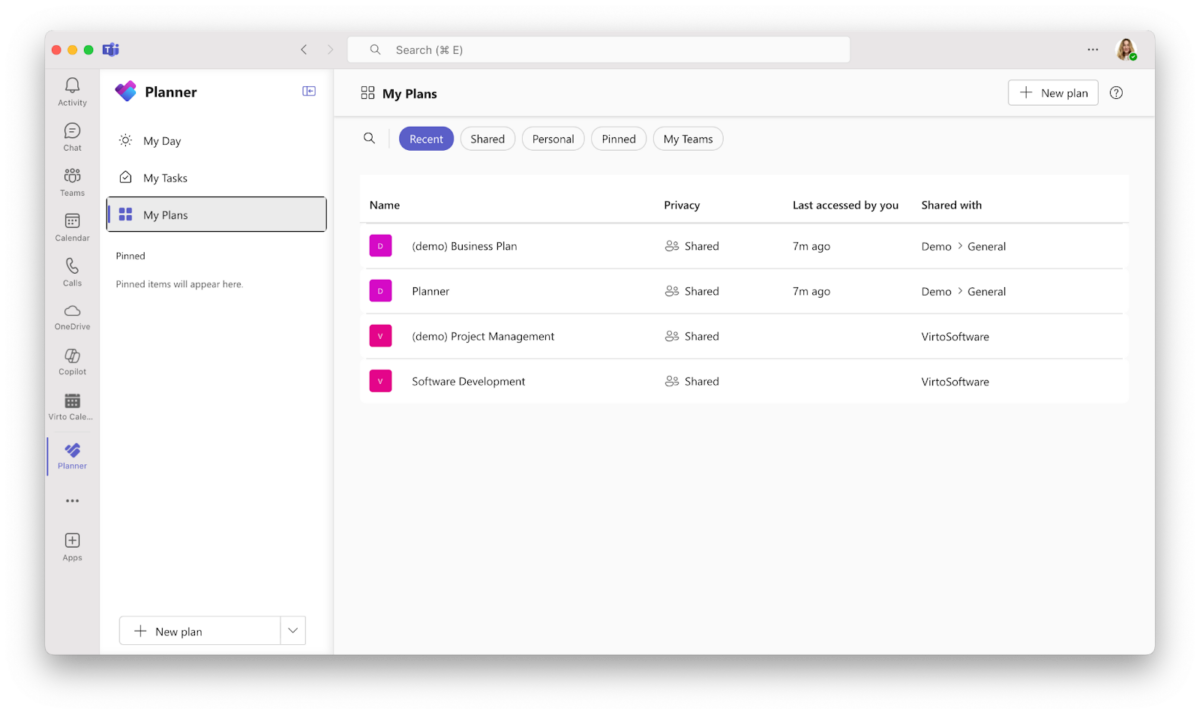Create a plan with the New plan button
1200x714 pixels.
1052,92
